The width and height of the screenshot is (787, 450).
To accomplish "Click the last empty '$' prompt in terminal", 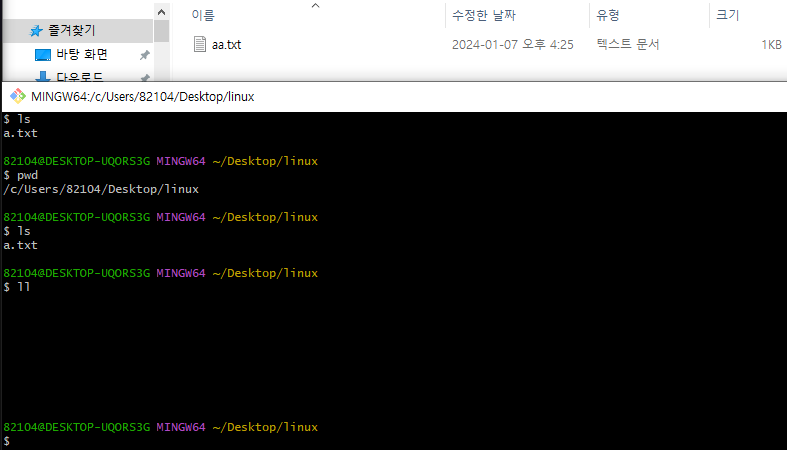I will (7, 441).
